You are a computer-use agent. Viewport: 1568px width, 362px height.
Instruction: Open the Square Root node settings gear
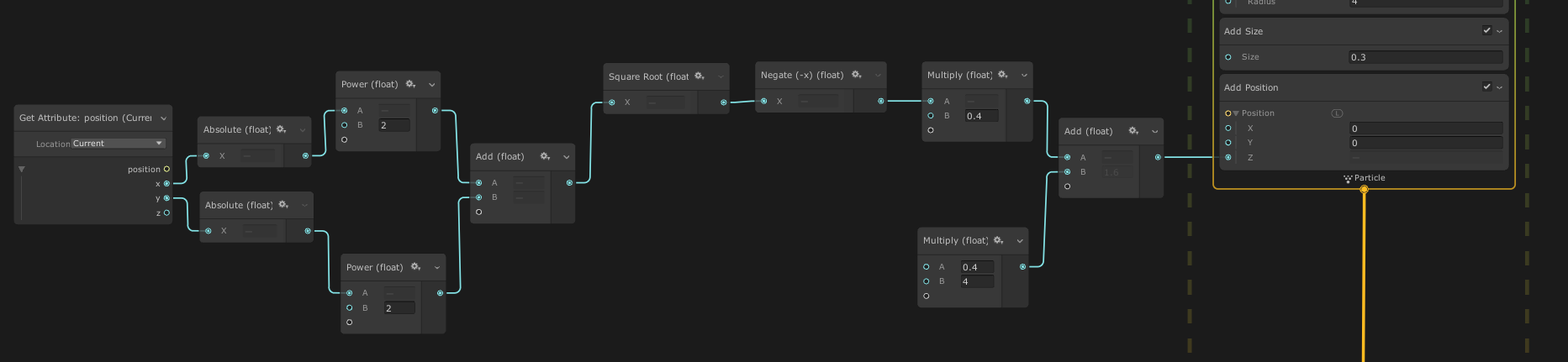point(700,76)
